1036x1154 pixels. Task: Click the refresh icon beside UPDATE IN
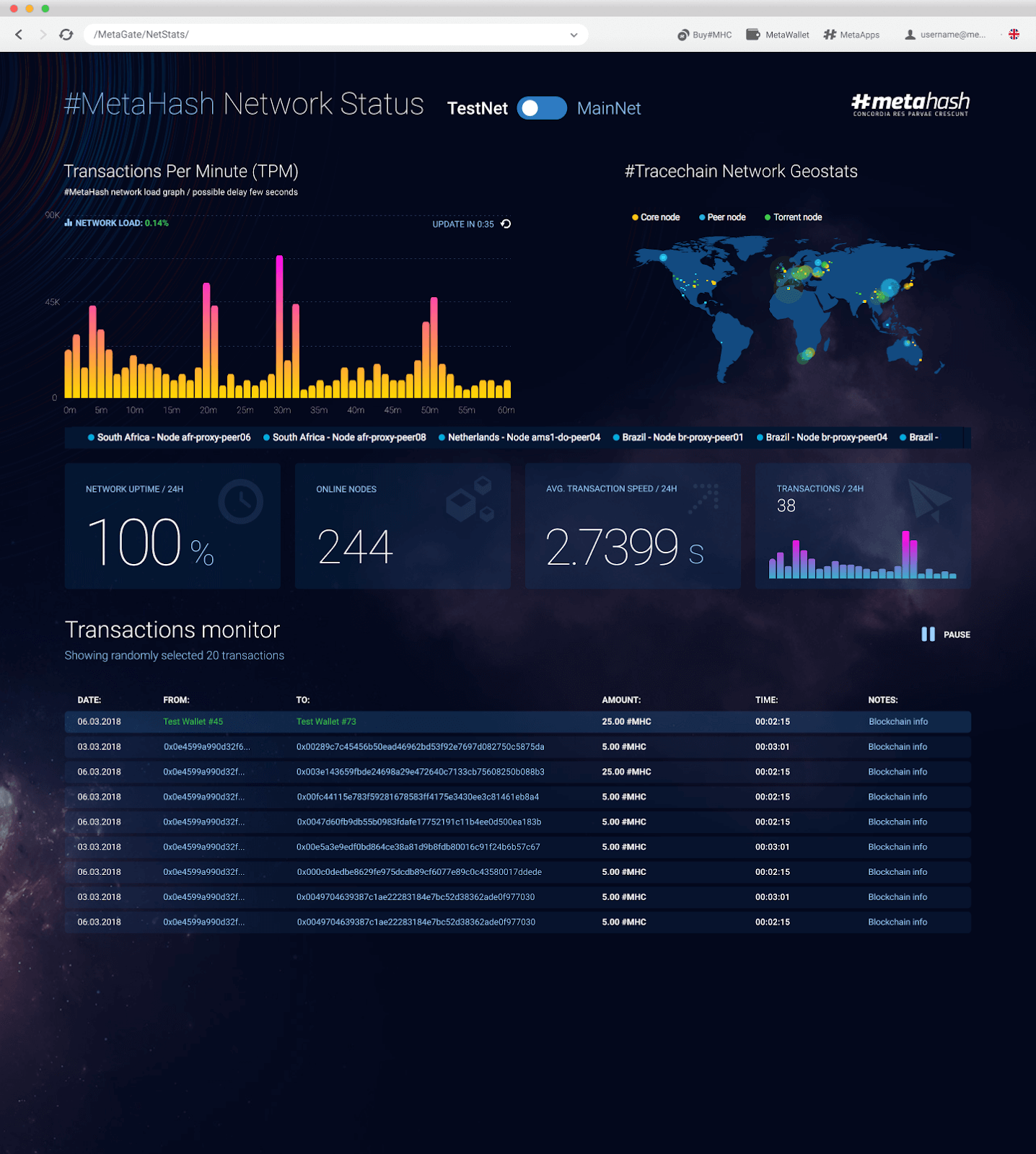506,224
